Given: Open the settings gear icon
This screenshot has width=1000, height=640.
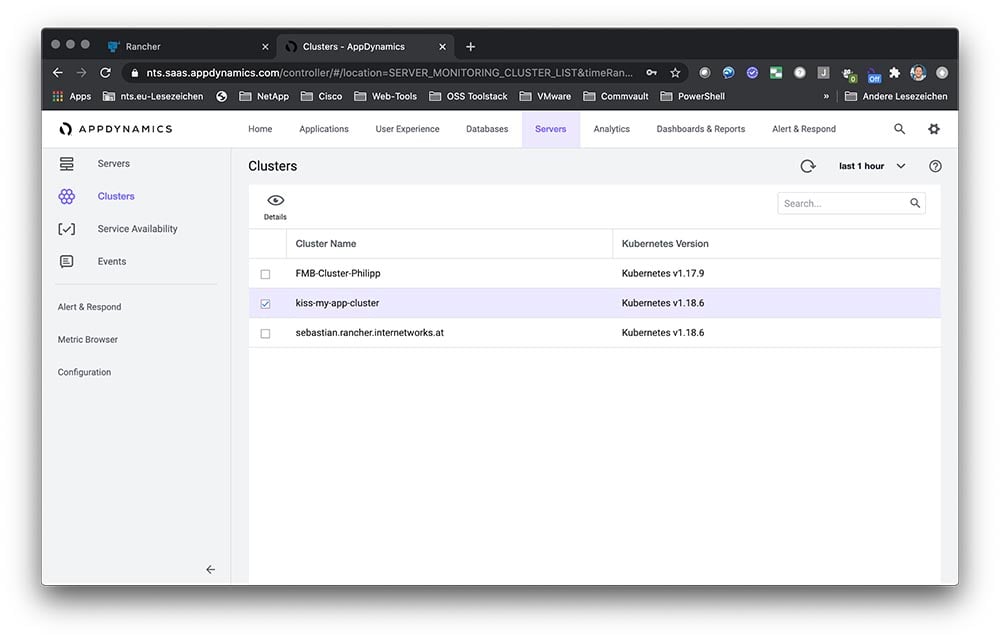Looking at the screenshot, I should click(x=934, y=129).
